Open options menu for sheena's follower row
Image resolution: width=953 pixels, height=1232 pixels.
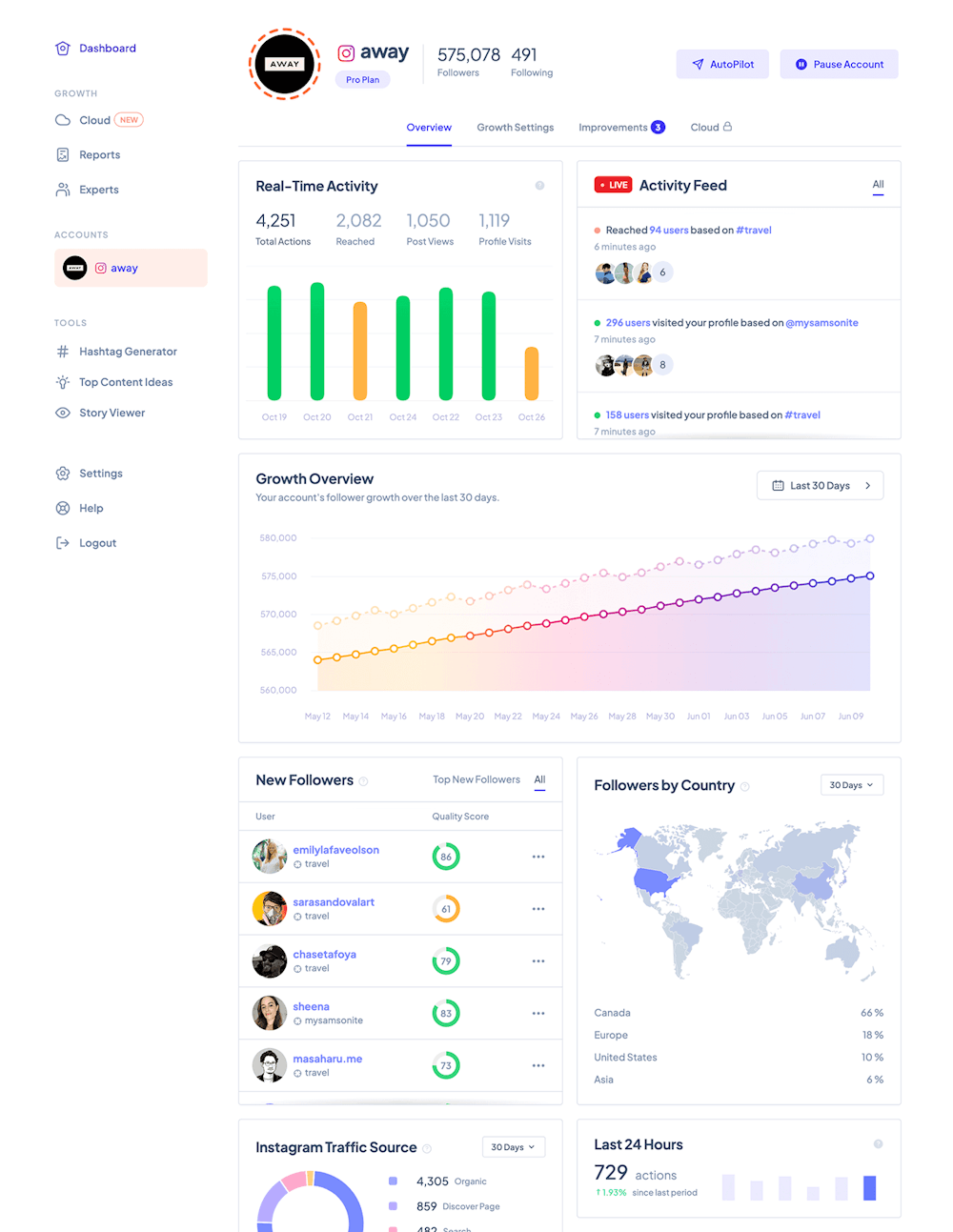pyautogui.click(x=538, y=1013)
